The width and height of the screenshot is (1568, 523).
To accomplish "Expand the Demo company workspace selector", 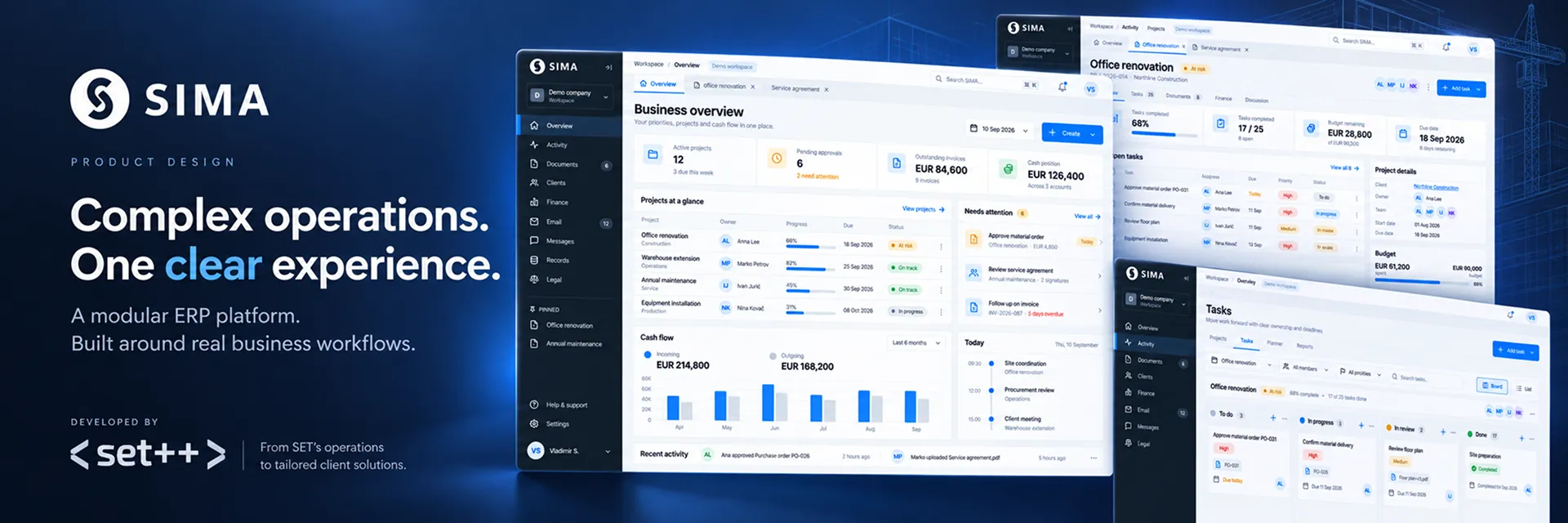I will click(569, 96).
